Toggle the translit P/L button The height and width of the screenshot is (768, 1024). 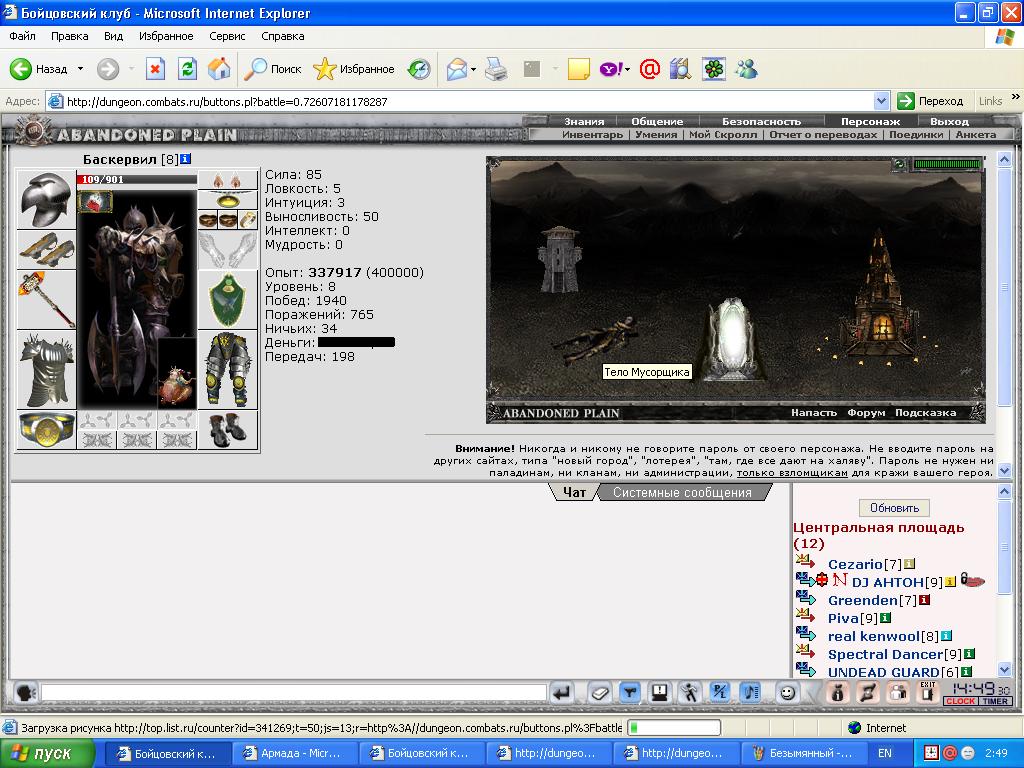(720, 692)
